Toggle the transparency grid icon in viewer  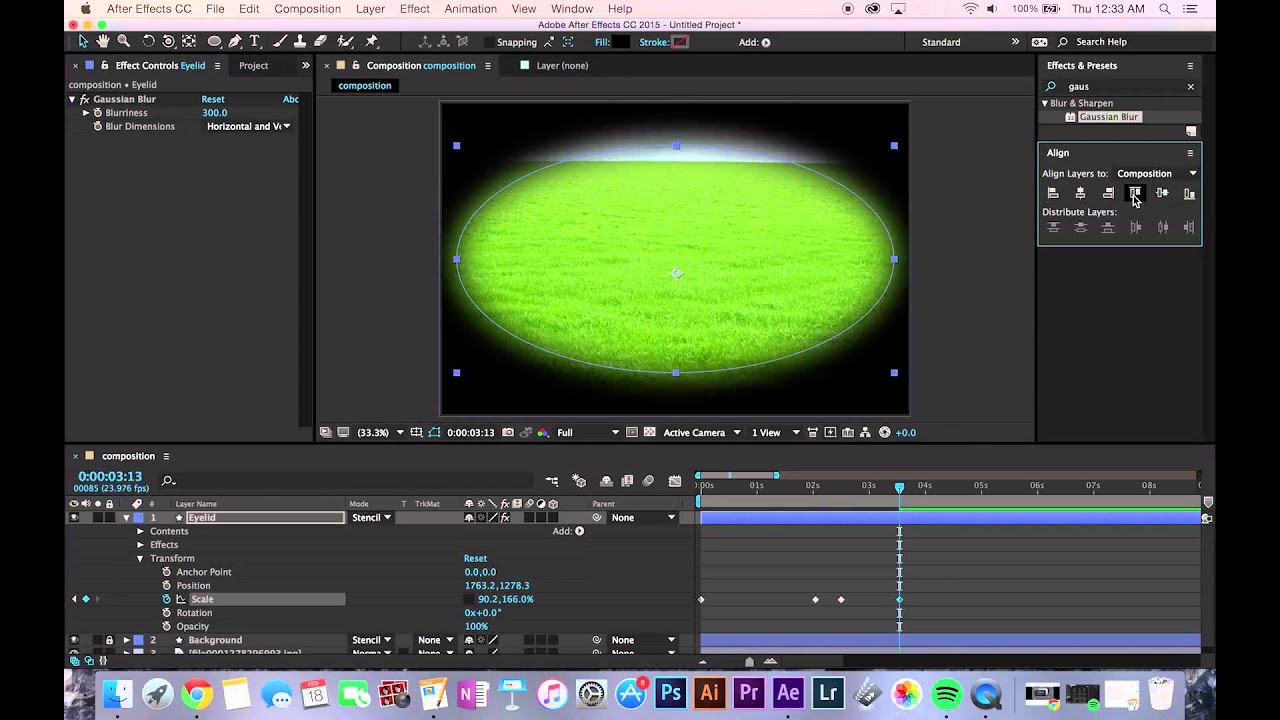click(x=649, y=432)
